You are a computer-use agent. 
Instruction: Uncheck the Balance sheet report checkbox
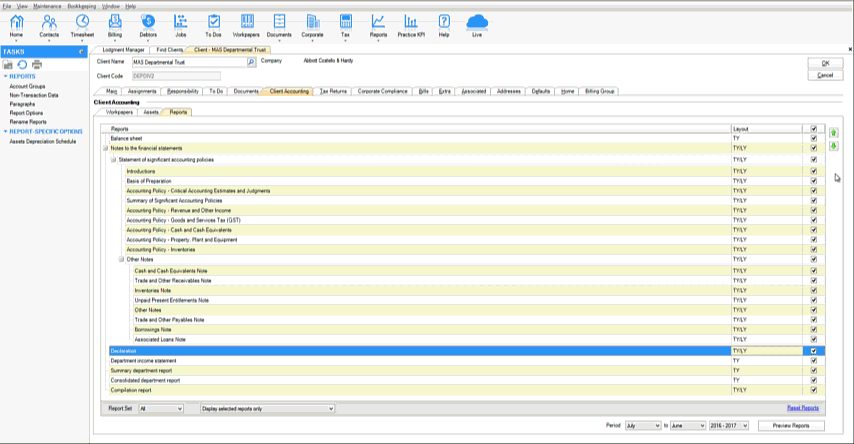click(x=814, y=138)
